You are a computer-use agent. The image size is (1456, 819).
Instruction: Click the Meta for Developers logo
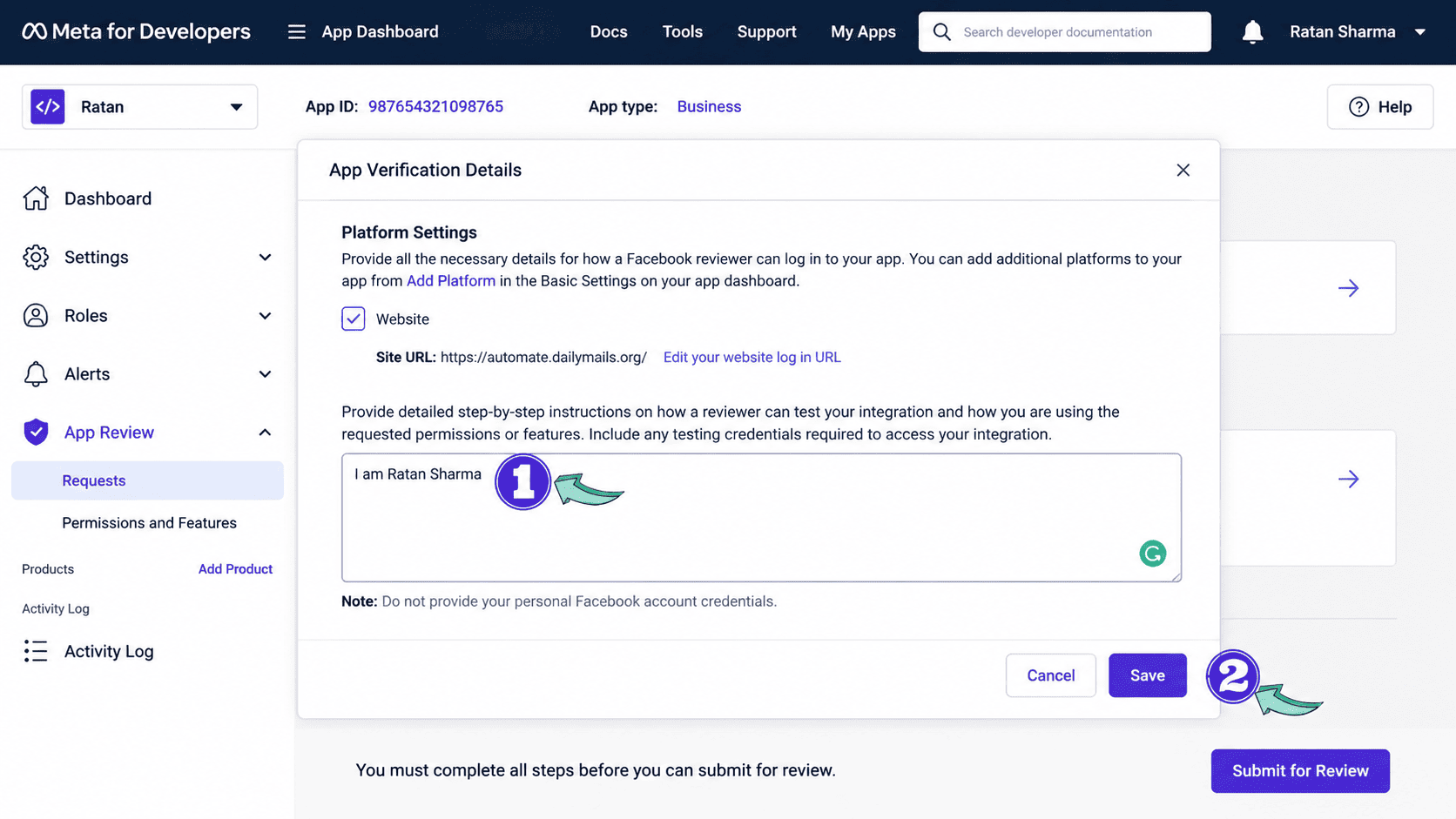[137, 32]
